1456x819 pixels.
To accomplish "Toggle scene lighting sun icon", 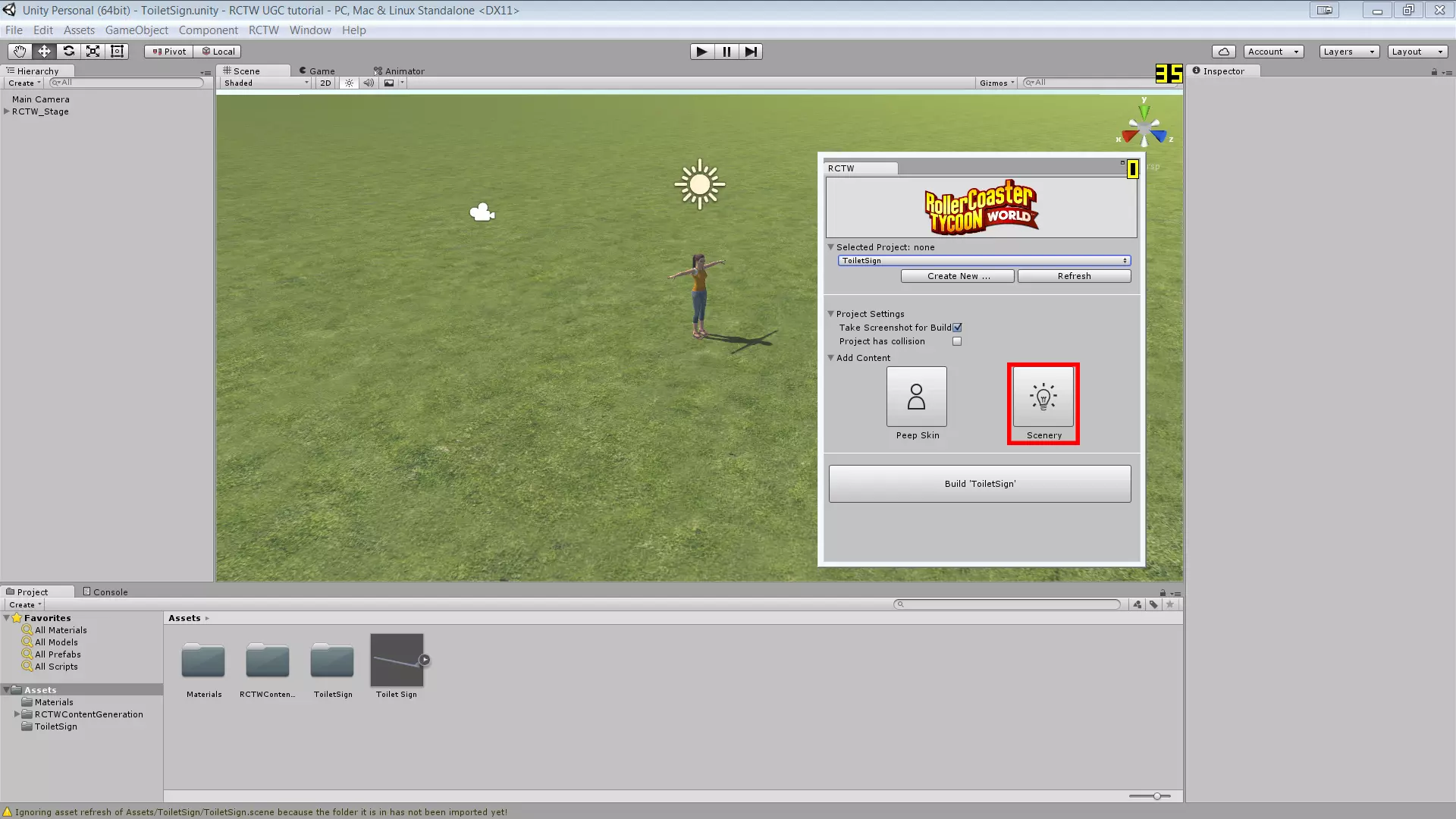I will click(349, 83).
